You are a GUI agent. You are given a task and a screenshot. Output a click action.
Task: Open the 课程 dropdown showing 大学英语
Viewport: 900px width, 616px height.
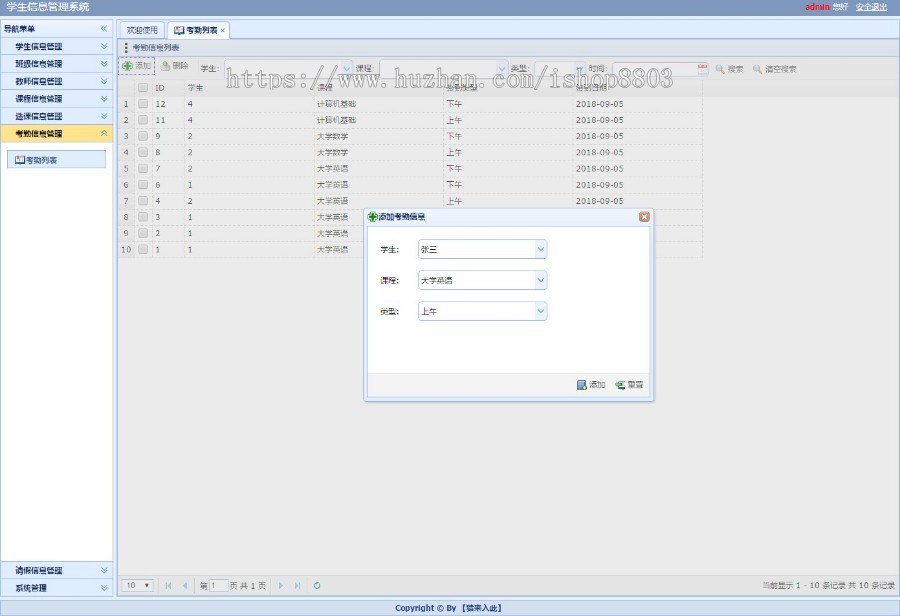539,280
